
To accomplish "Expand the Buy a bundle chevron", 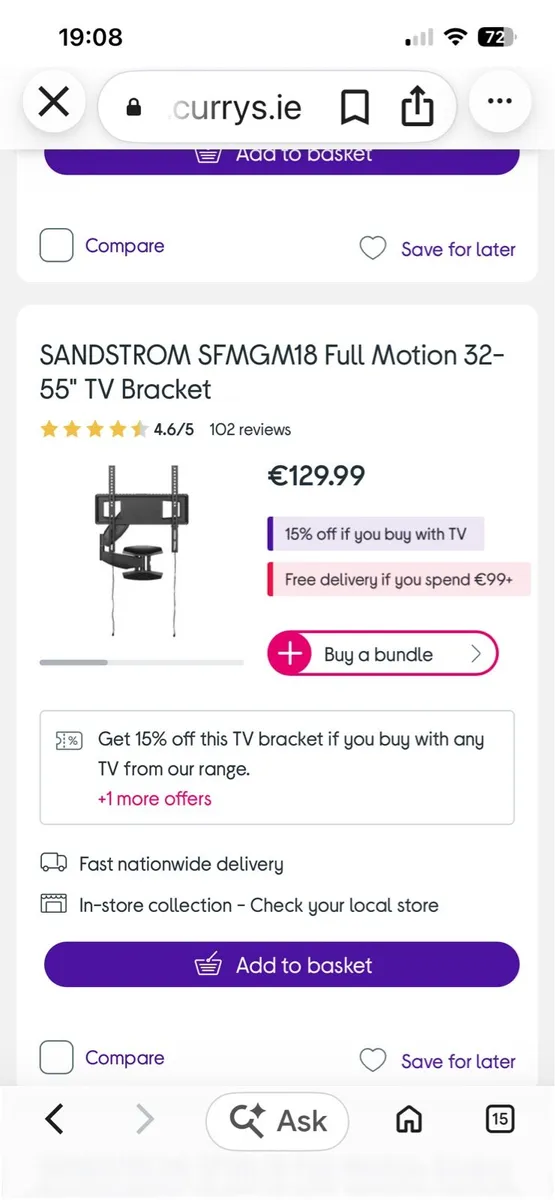I will pyautogui.click(x=476, y=654).
